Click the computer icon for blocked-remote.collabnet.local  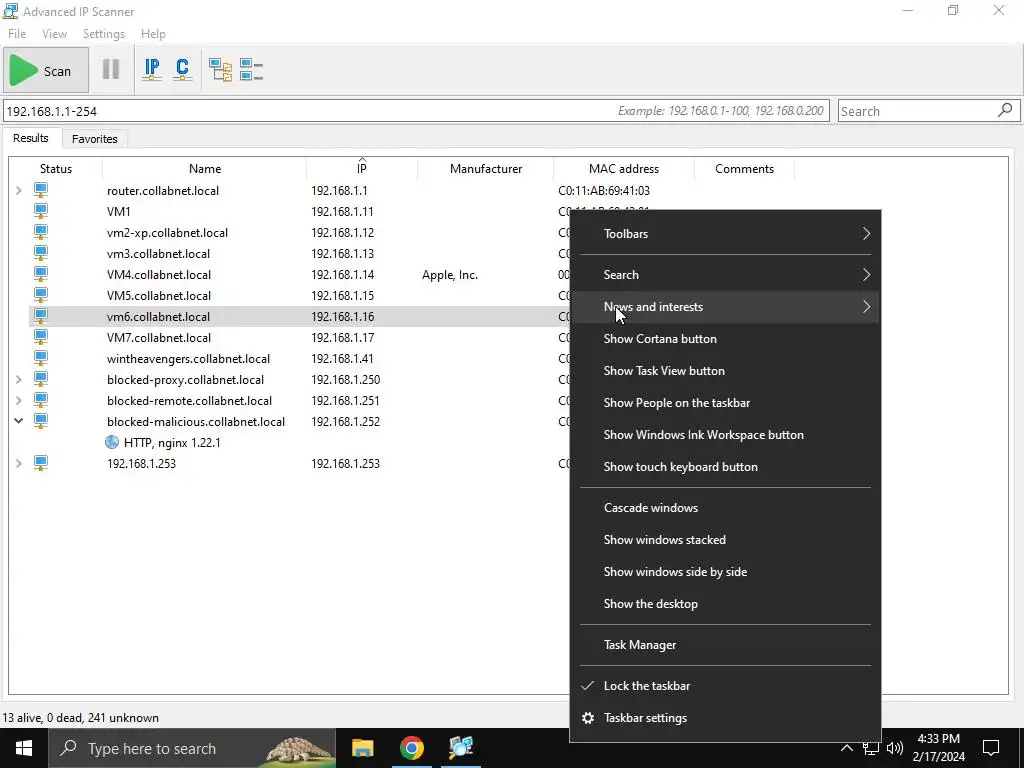[x=40, y=400]
